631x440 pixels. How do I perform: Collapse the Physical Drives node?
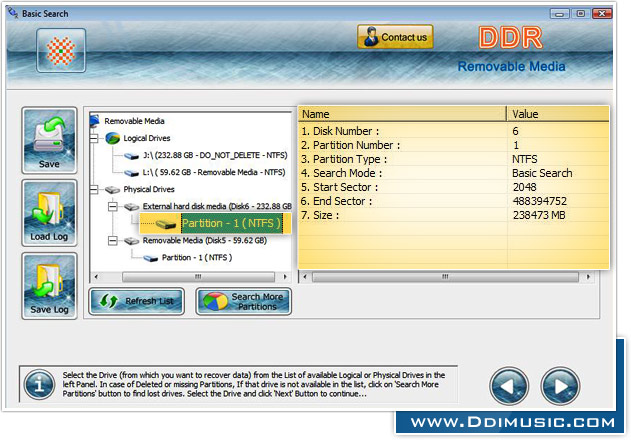[x=94, y=190]
